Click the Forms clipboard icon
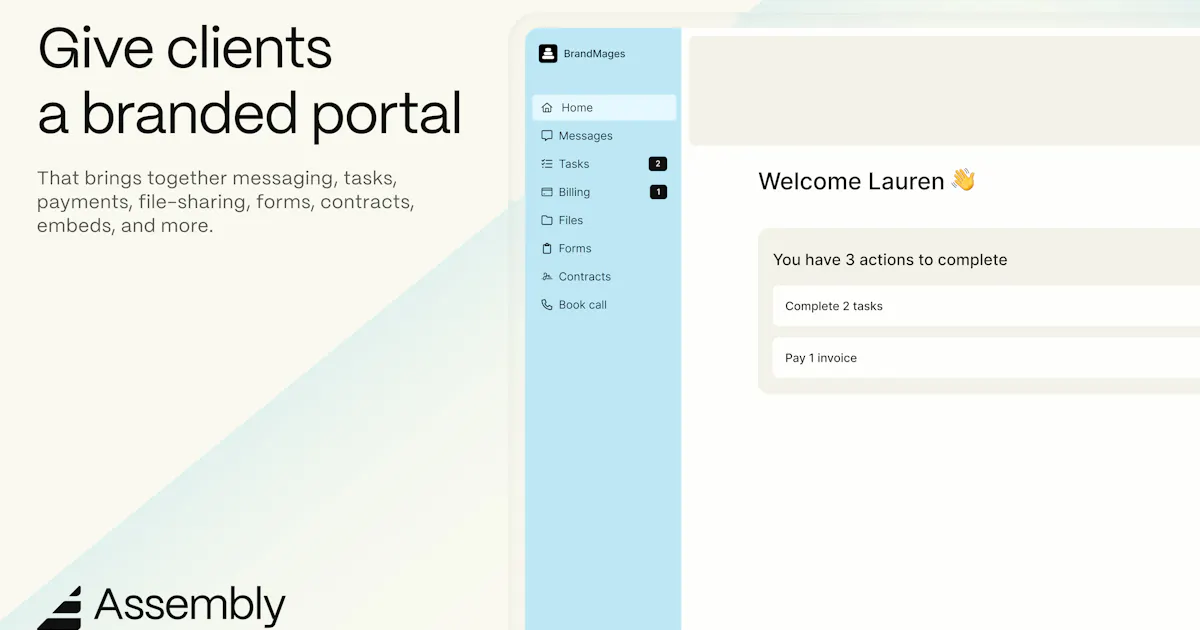 547,248
